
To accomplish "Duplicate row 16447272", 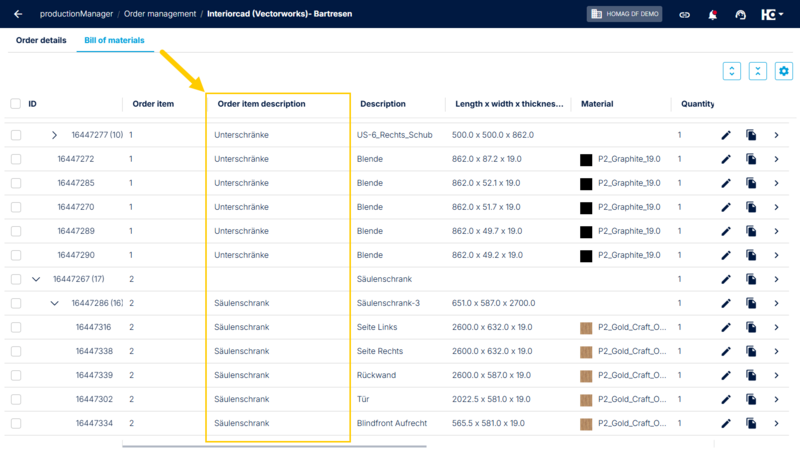I will pyautogui.click(x=751, y=159).
